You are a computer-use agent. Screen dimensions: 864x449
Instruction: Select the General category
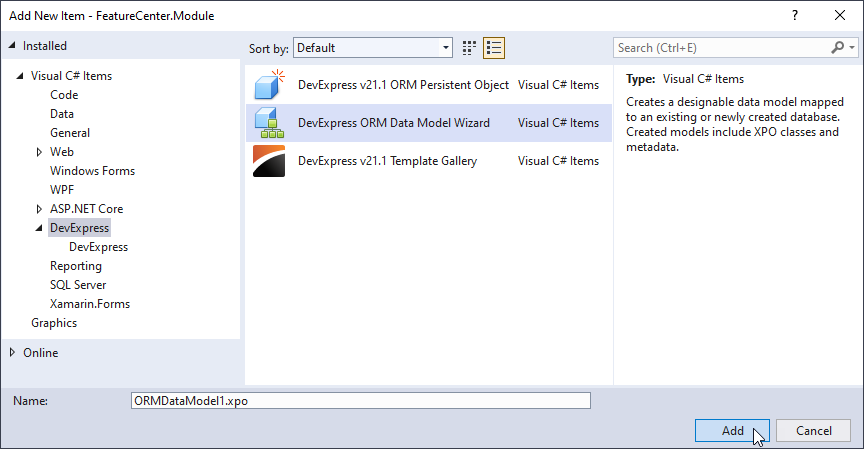70,133
